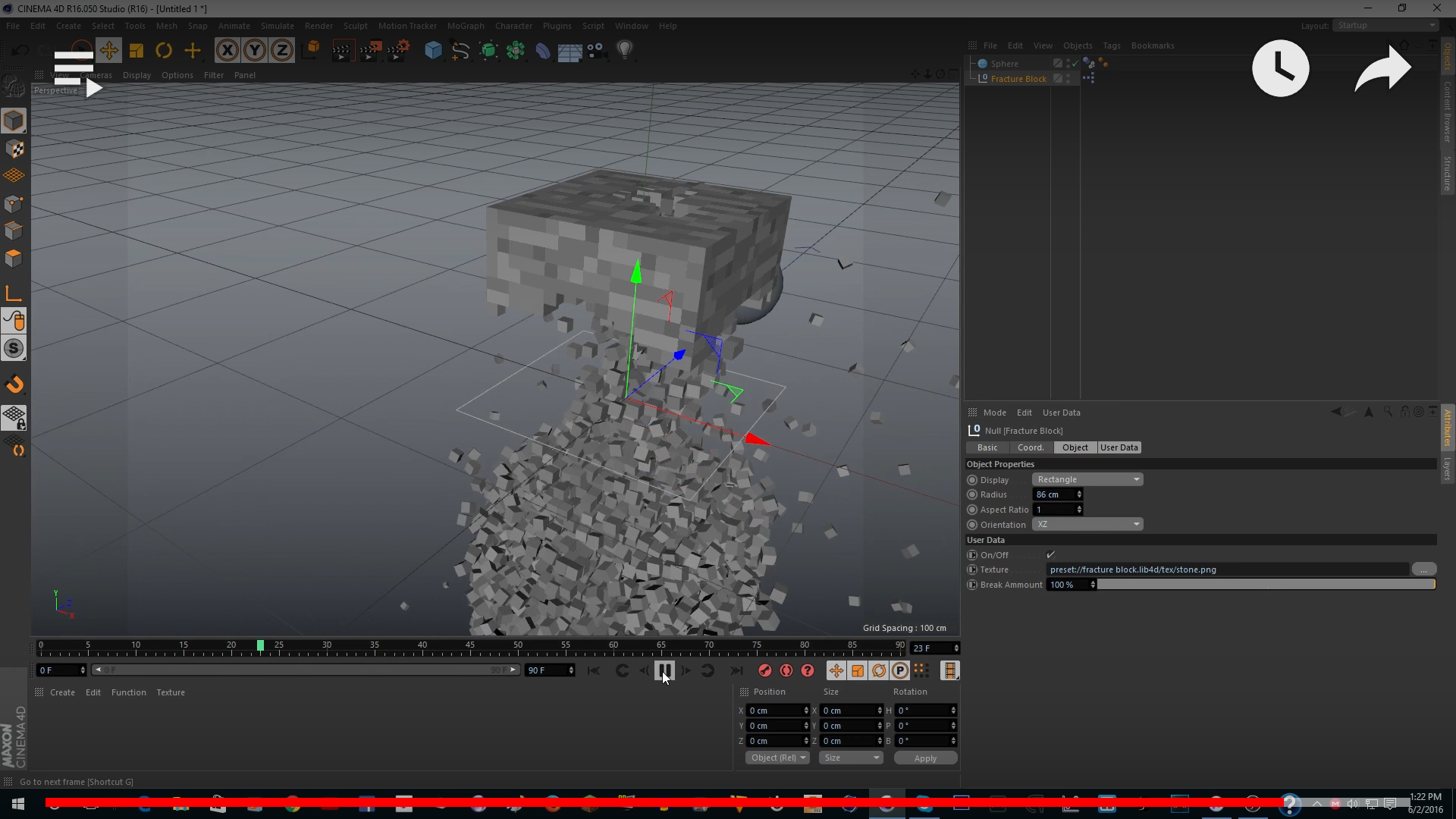Open the Simulate menu
Viewport: 1456px width, 819px height.
point(277,26)
